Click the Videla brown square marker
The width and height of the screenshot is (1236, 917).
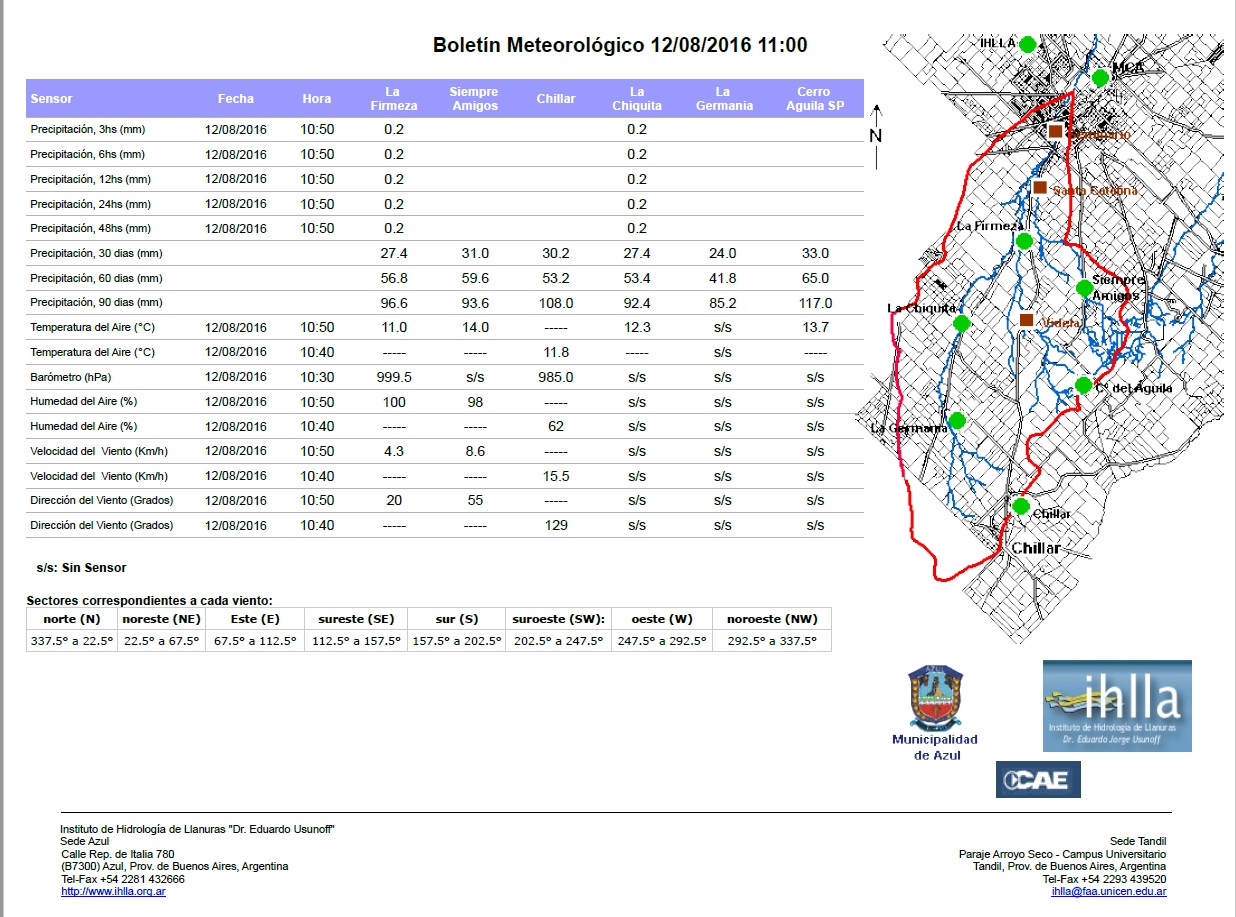pyautogui.click(x=1025, y=320)
